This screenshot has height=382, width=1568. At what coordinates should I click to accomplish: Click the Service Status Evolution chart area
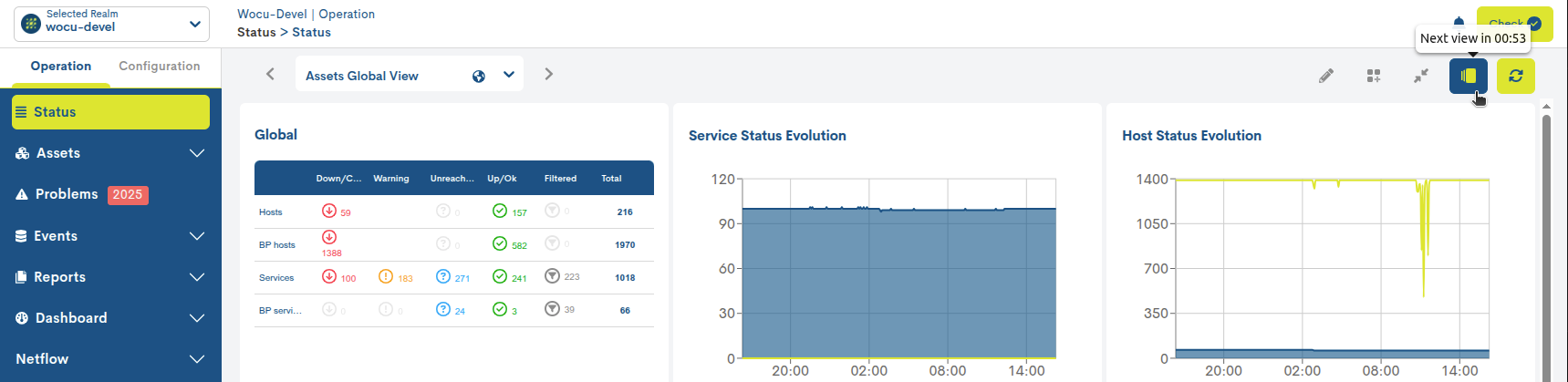pyautogui.click(x=898, y=269)
